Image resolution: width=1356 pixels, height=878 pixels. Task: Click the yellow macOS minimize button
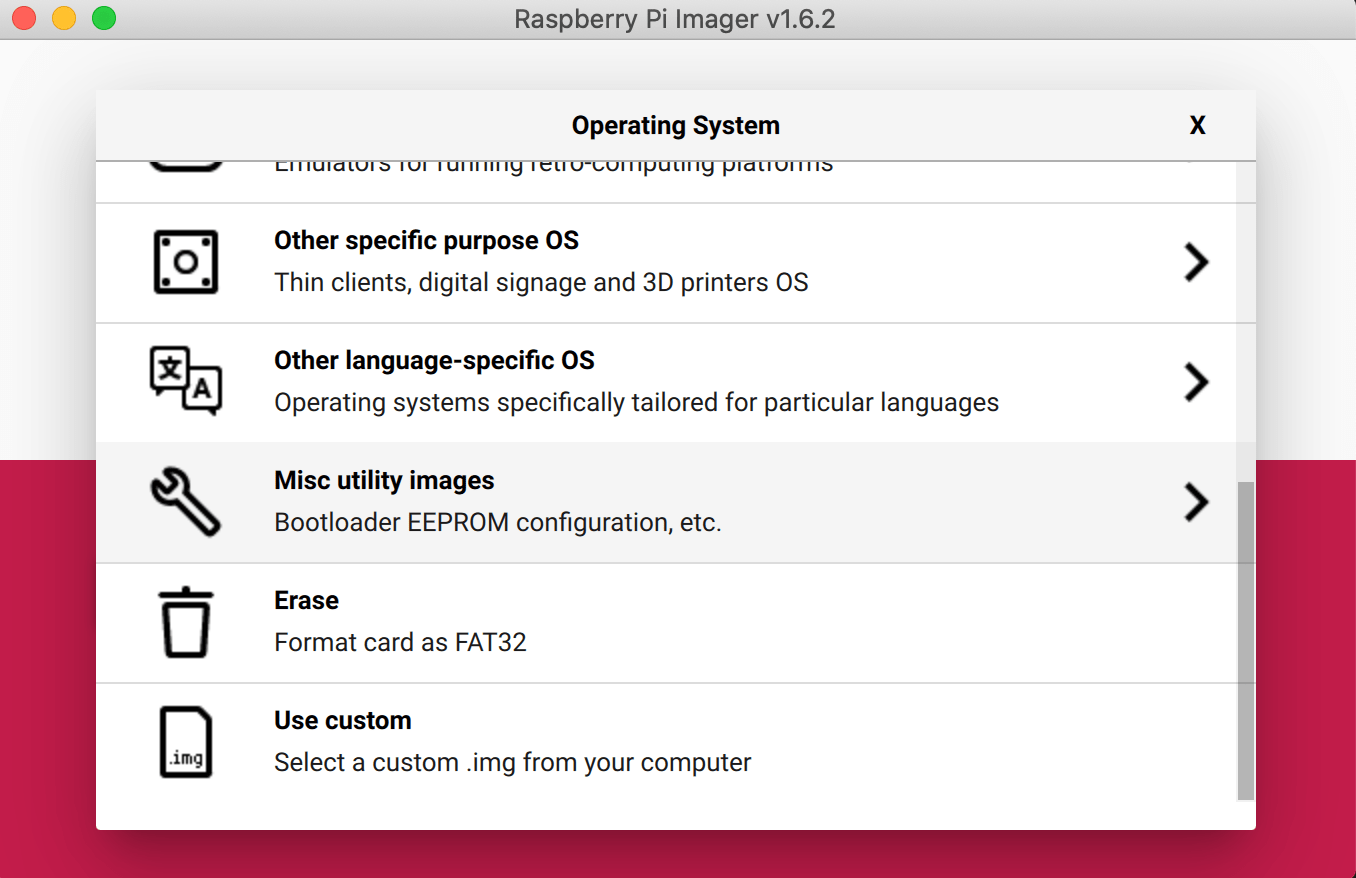(x=64, y=18)
